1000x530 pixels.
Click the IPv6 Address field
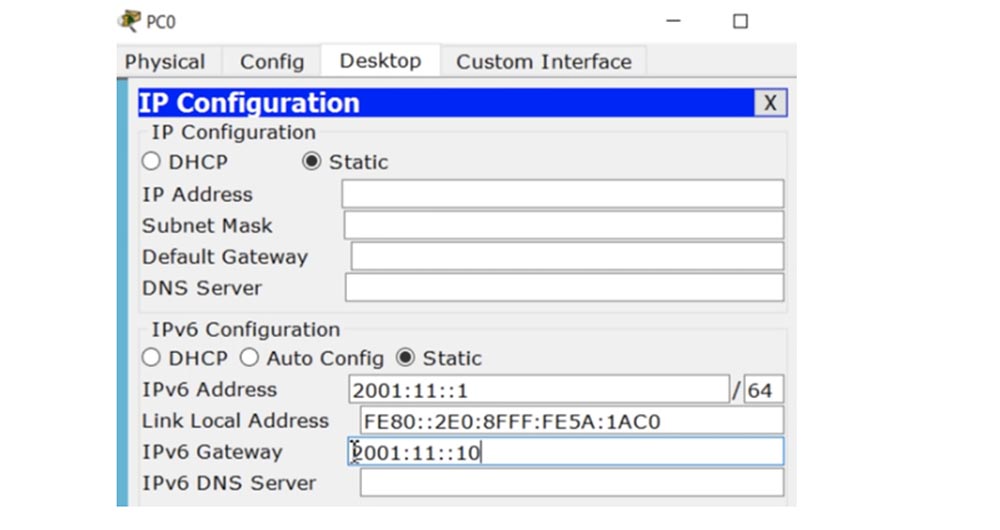pyautogui.click(x=538, y=390)
